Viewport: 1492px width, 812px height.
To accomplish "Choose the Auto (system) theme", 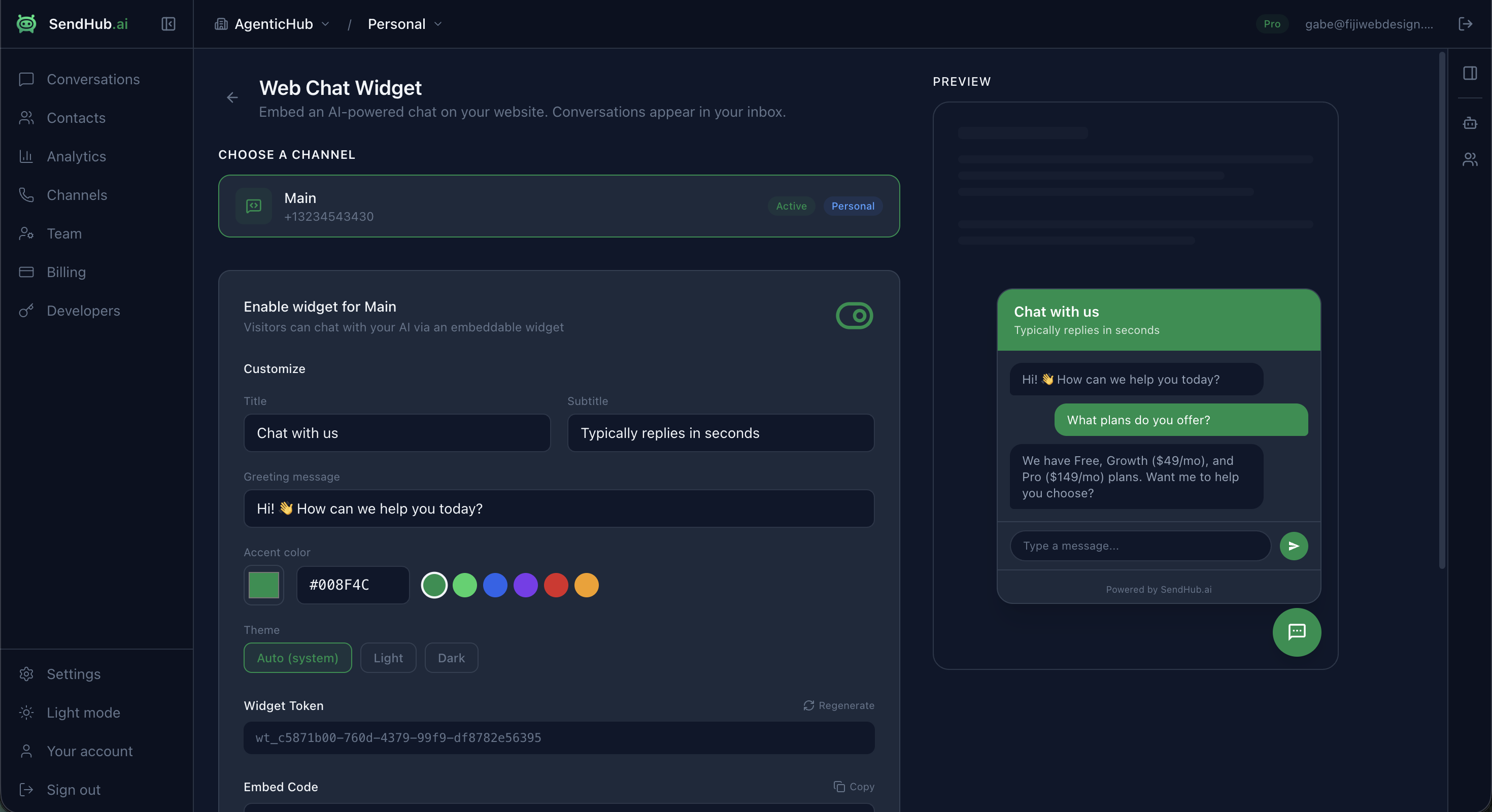I will coord(298,658).
